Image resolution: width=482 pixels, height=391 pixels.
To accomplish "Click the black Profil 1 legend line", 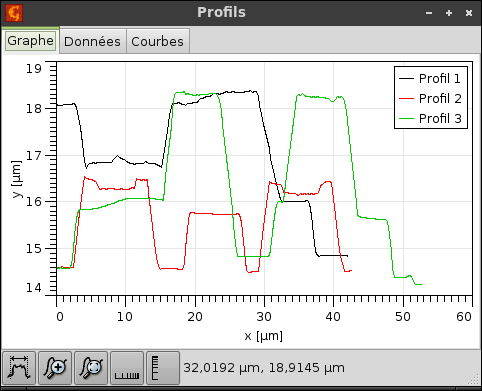I will 406,79.
